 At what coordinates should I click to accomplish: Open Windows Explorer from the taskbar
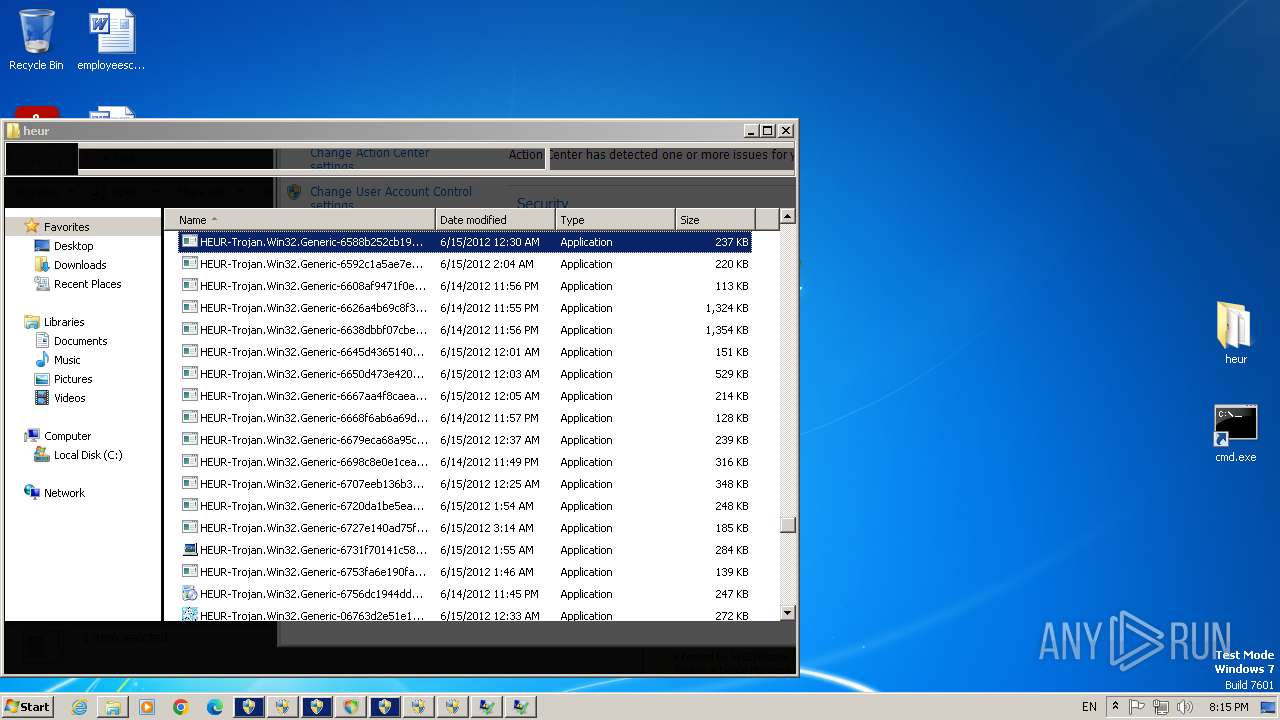click(x=113, y=707)
